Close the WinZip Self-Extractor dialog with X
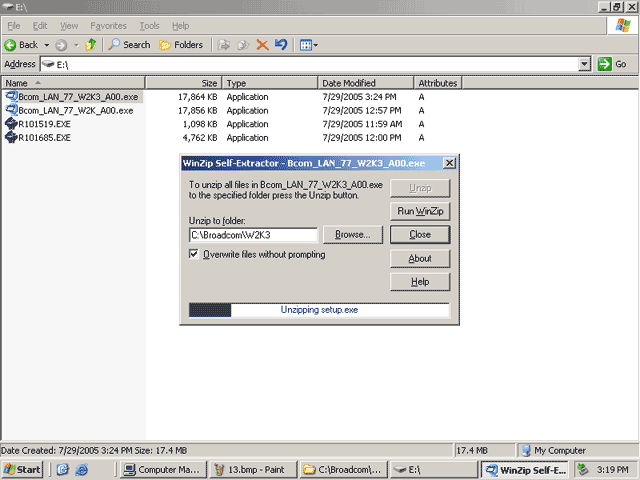 click(x=449, y=163)
